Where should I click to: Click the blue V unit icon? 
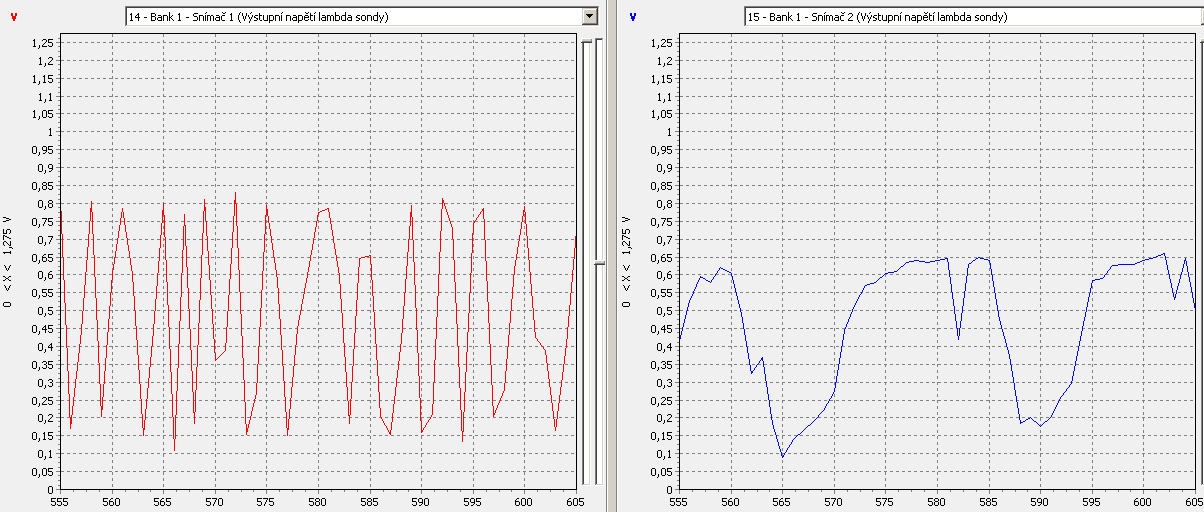click(631, 16)
